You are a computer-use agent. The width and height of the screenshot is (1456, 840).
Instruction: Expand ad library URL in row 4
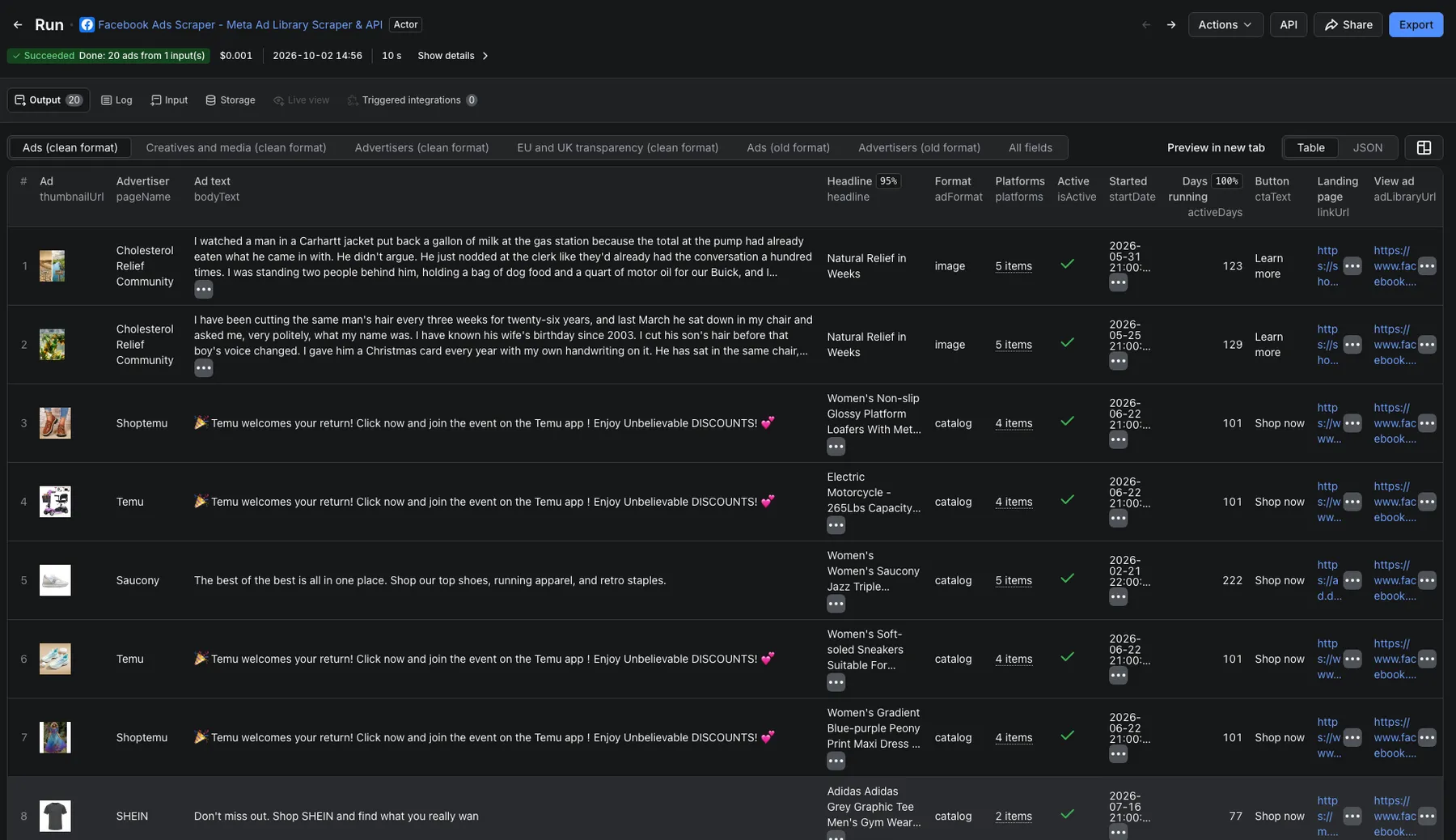(x=1427, y=502)
